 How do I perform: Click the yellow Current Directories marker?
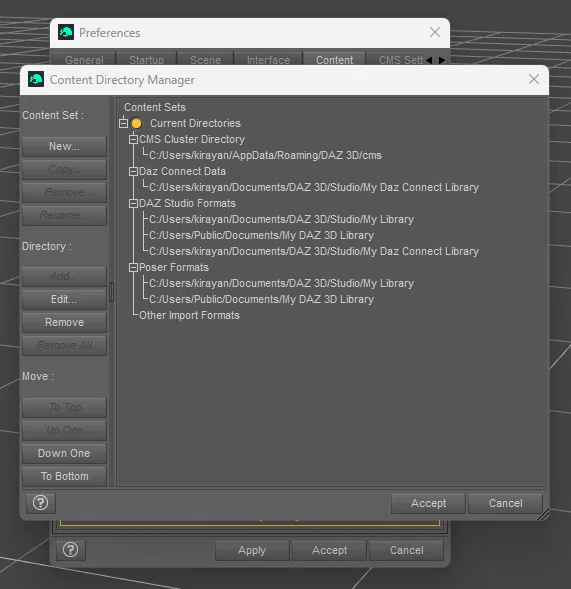tap(137, 123)
